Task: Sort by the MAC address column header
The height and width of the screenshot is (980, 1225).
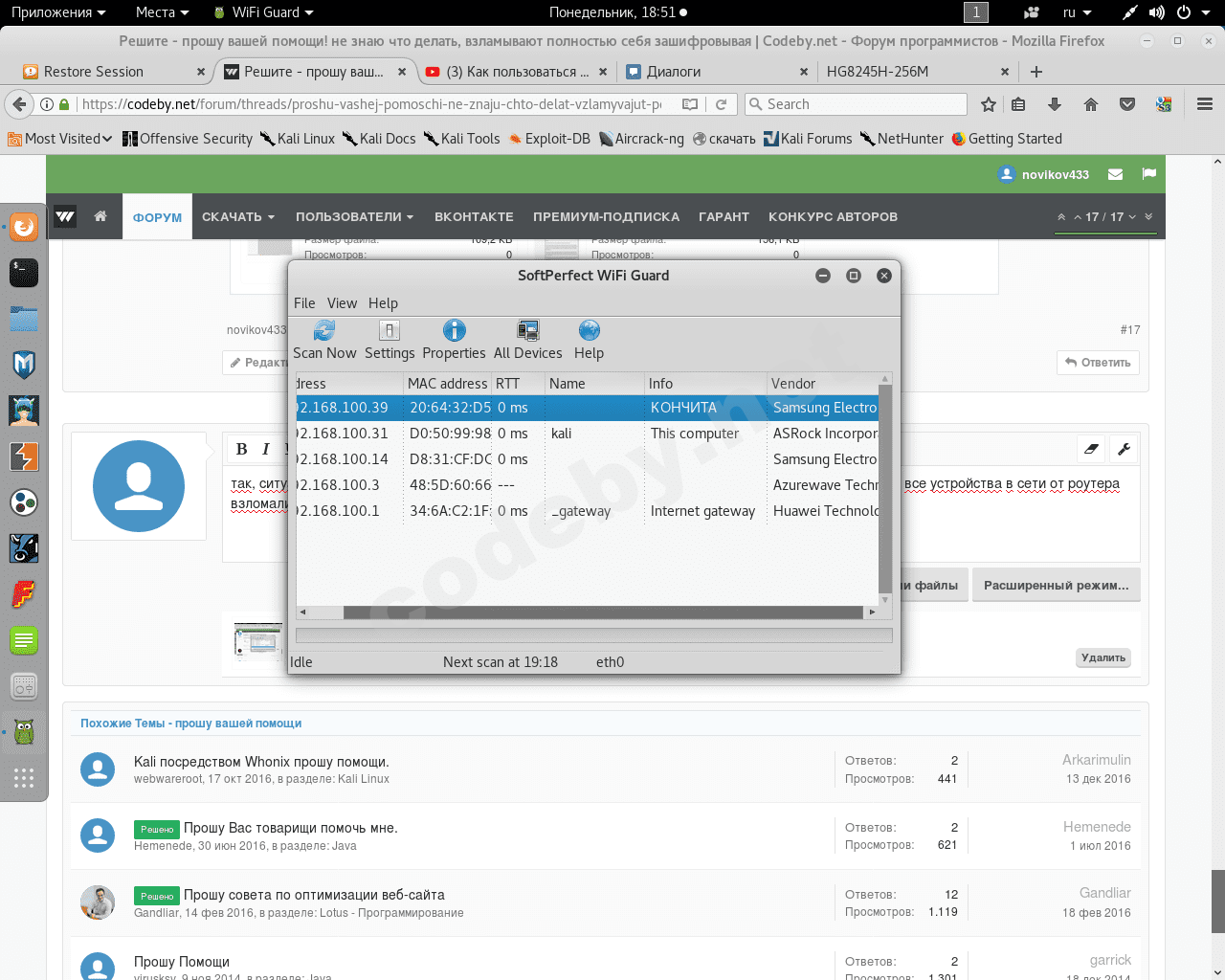Action: pos(447,384)
